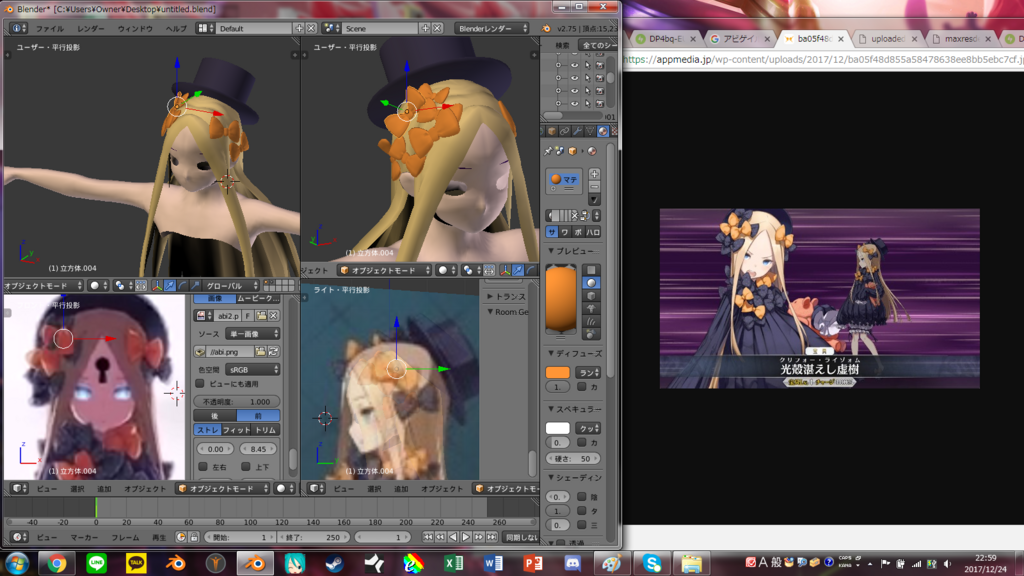1024x576 pixels.
Task: Play the animation forward
Action: pos(466,537)
